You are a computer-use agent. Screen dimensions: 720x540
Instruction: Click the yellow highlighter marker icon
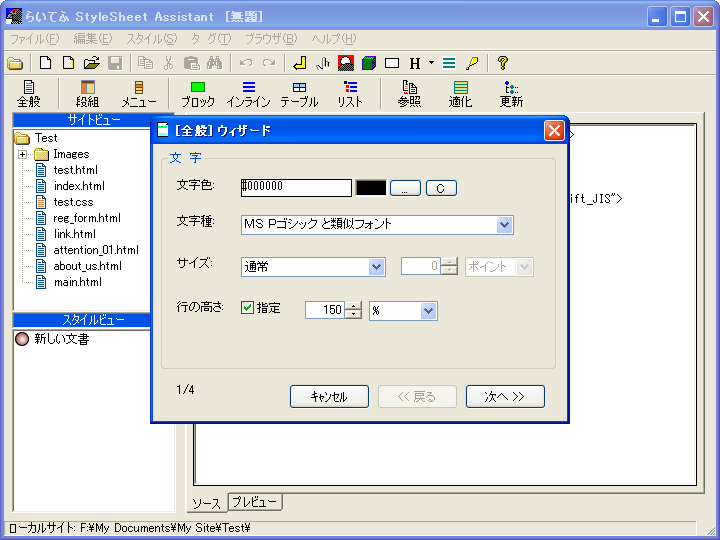(472, 63)
